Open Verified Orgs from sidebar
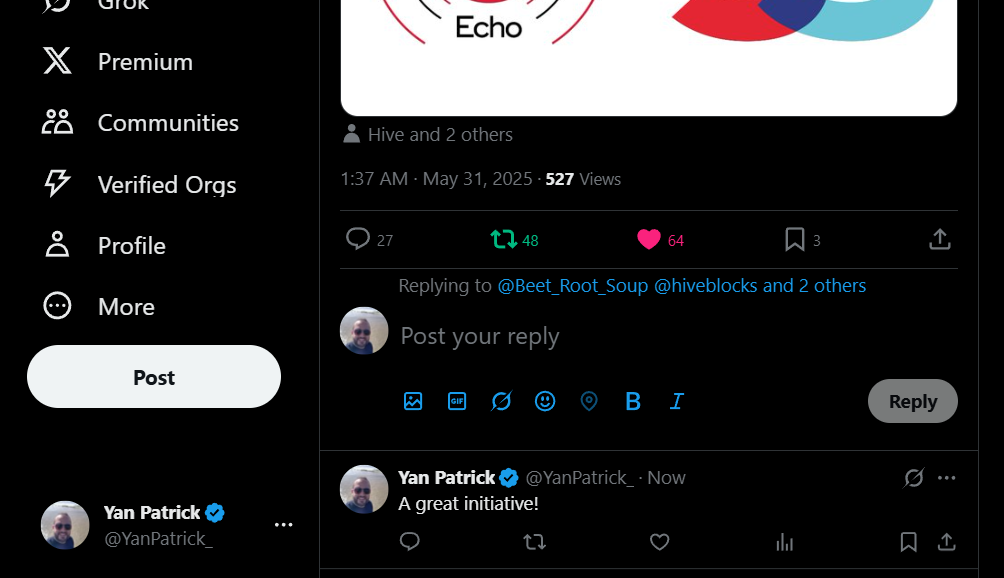The width and height of the screenshot is (1004, 578). coord(140,184)
